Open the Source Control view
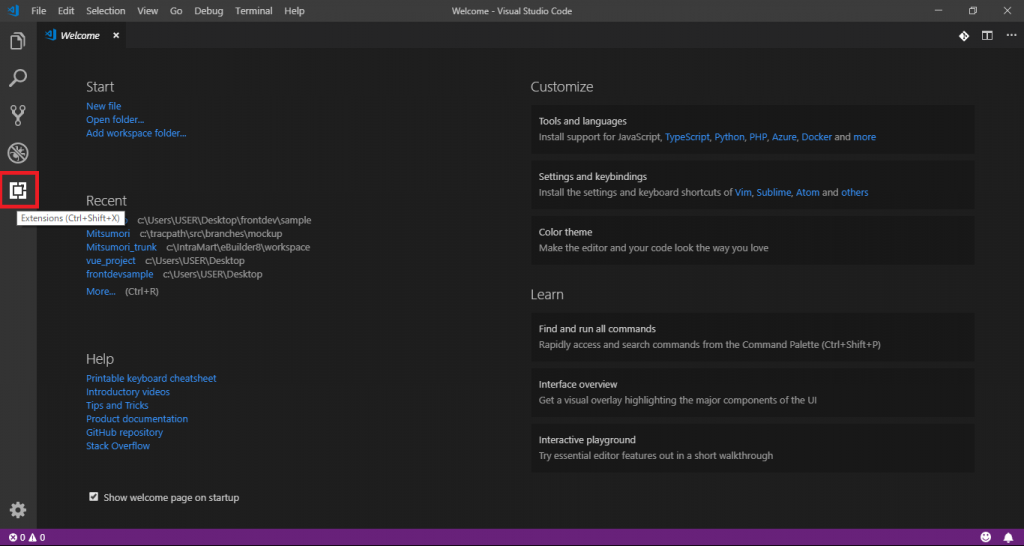1024x546 pixels. [18, 116]
